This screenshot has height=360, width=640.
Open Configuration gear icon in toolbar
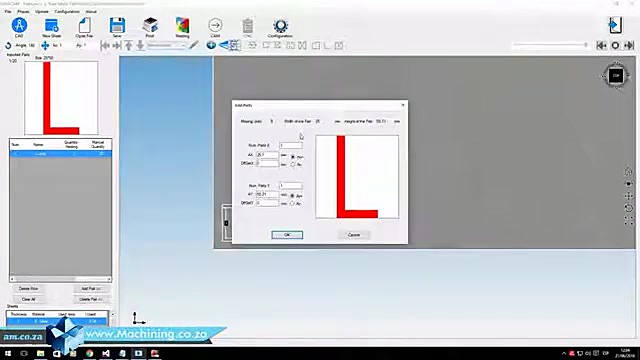coord(280,26)
